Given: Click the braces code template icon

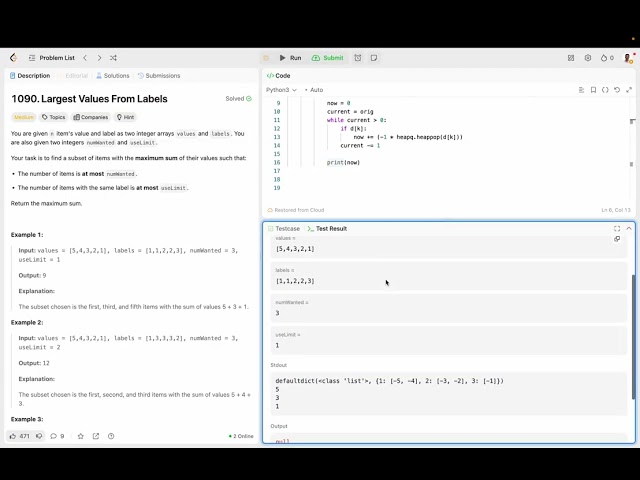Looking at the screenshot, I should [x=605, y=90].
